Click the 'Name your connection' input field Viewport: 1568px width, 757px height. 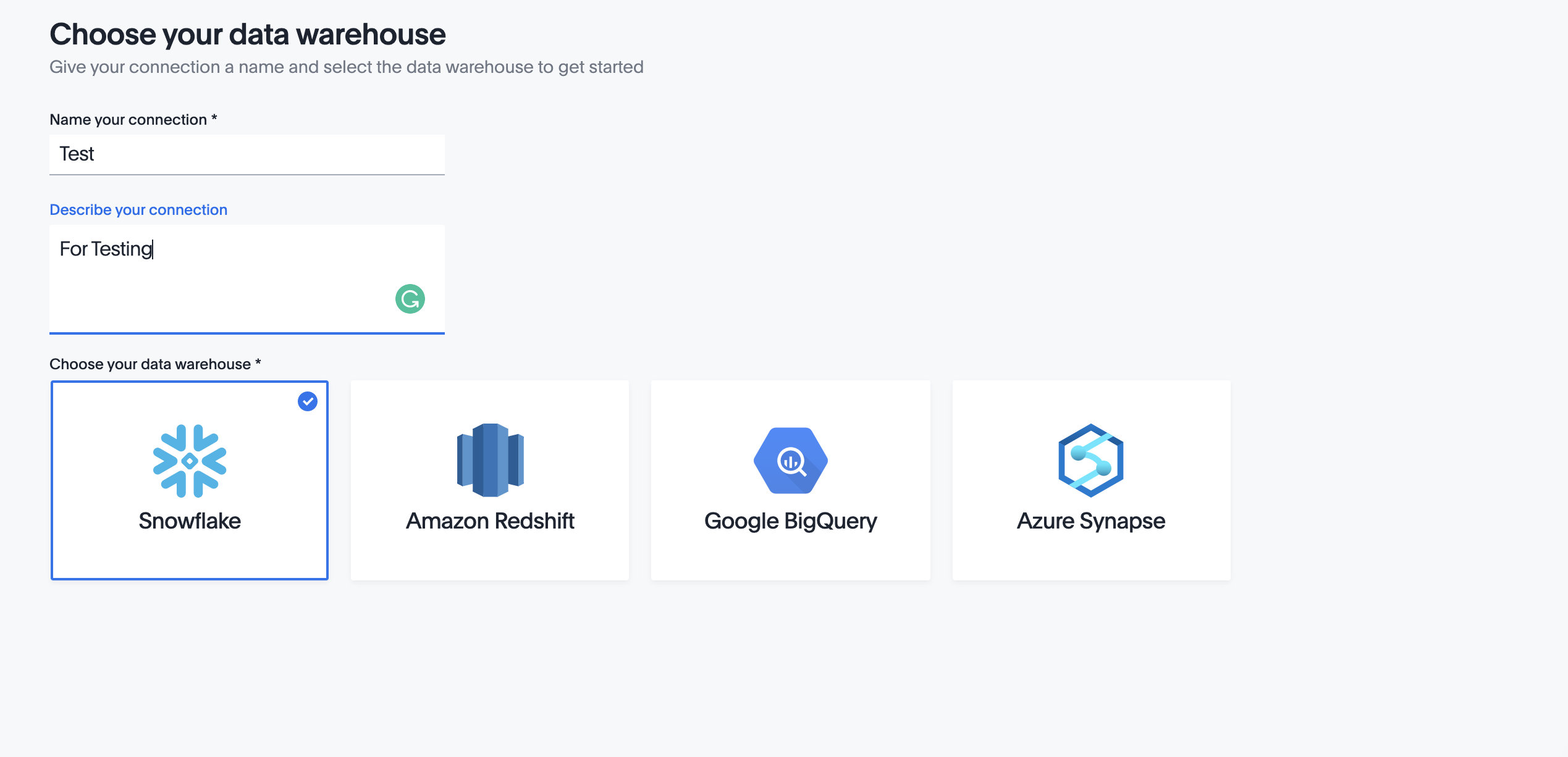pos(246,154)
